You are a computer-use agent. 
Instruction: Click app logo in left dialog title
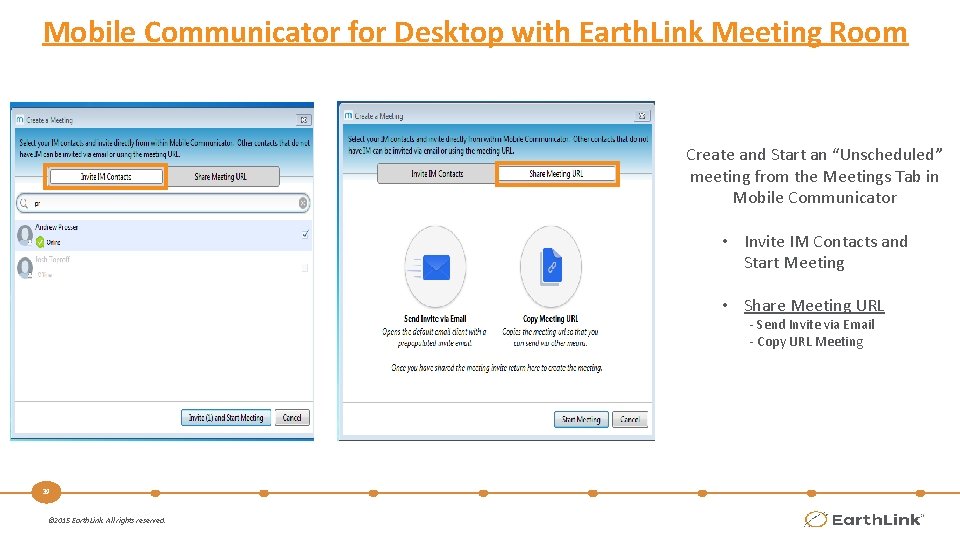[20, 119]
